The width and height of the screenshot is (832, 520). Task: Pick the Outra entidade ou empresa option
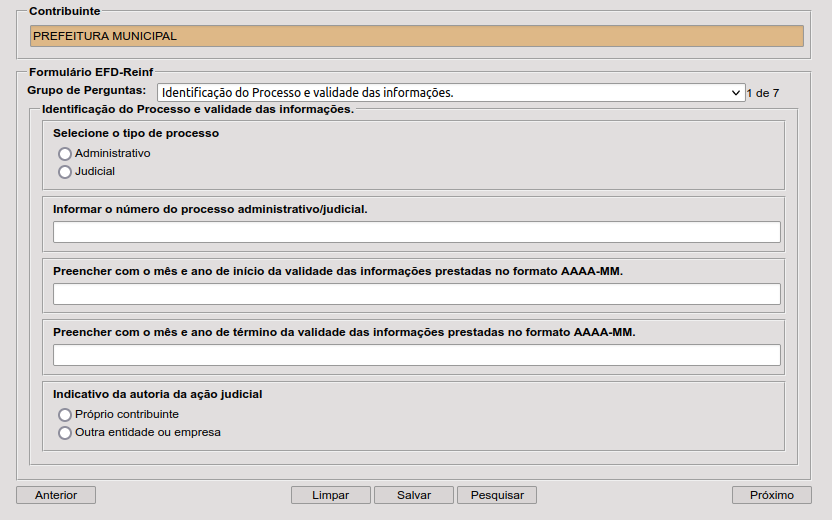(x=66, y=434)
